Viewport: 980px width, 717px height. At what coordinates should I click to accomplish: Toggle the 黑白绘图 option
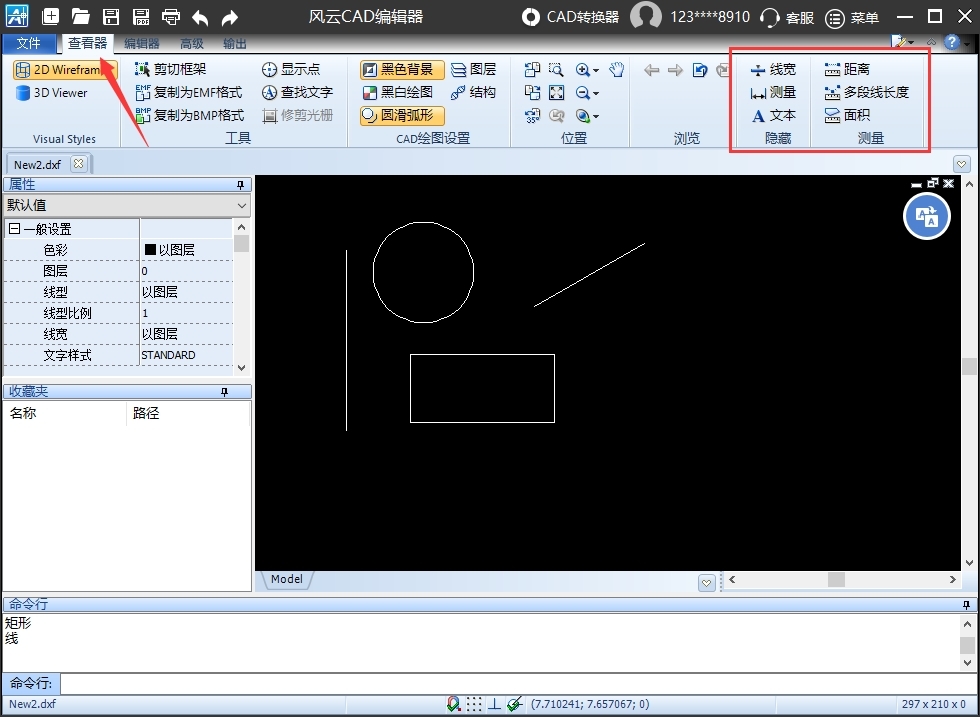398,93
